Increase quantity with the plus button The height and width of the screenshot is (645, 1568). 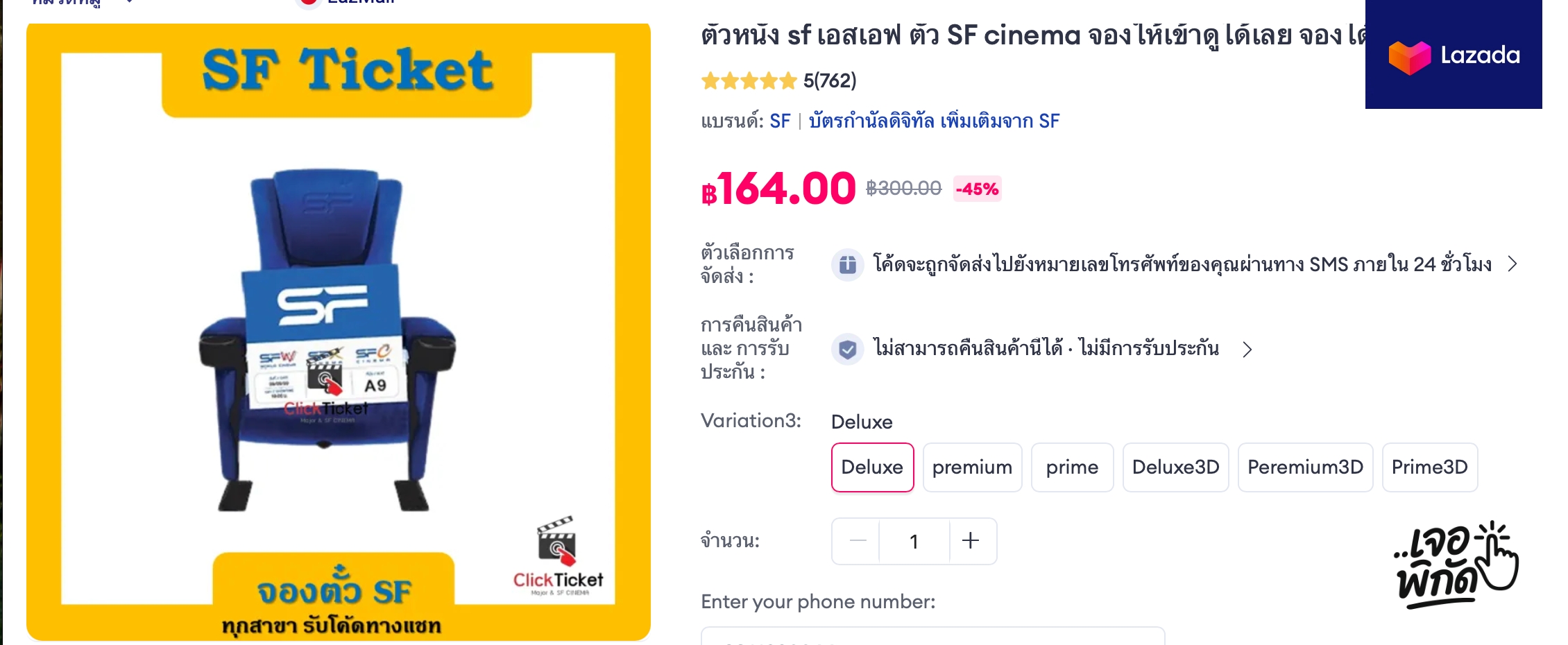click(971, 541)
